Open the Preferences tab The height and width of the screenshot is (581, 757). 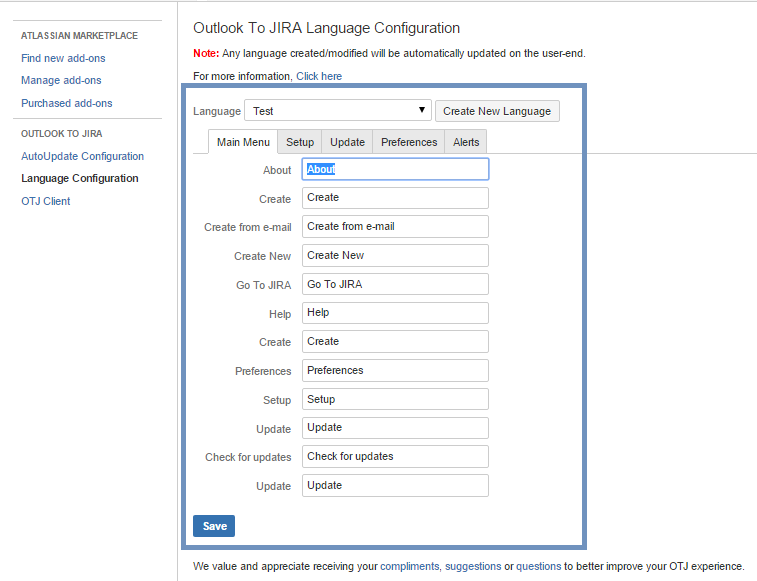tap(408, 142)
